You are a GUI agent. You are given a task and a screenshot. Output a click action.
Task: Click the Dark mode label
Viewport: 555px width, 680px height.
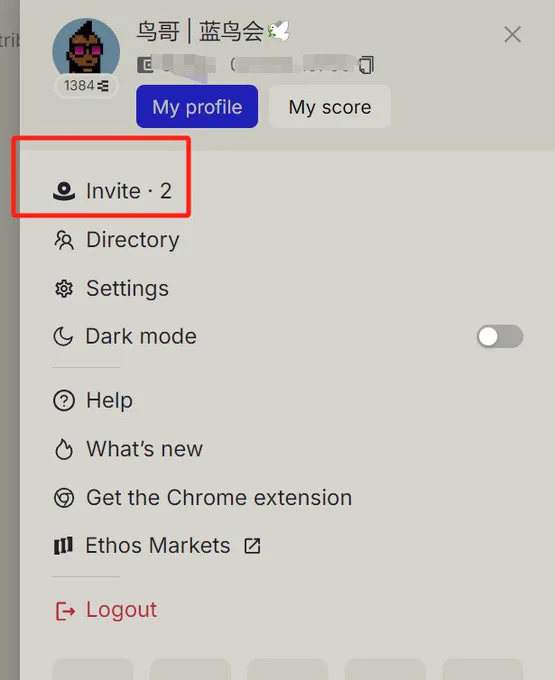tap(141, 336)
